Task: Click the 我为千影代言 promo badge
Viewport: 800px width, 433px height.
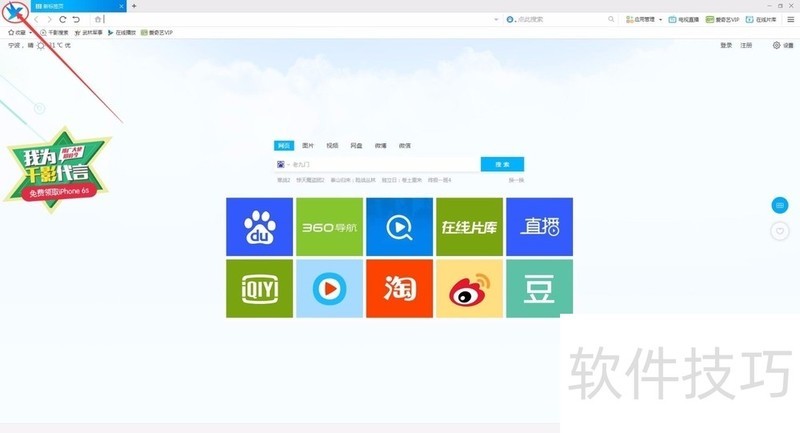Action: [57, 171]
